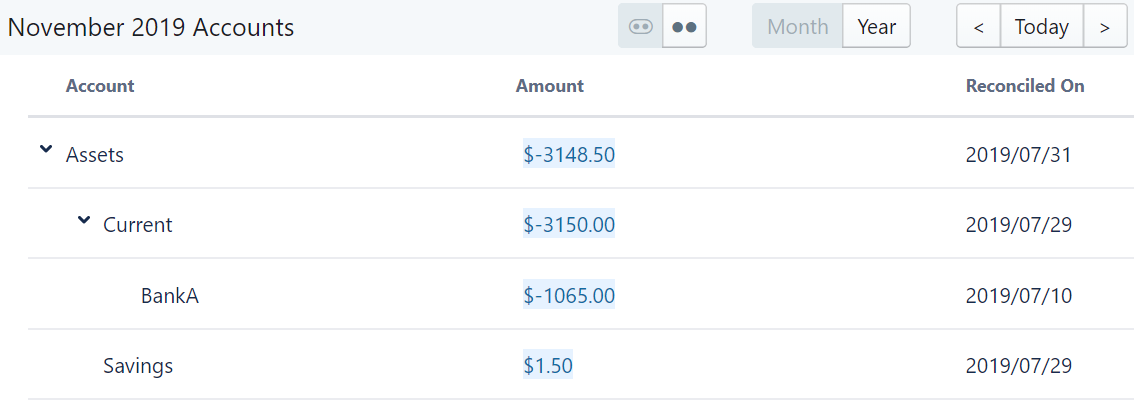This screenshot has width=1134, height=410.
Task: Open the BankA amount $-1065.00
Action: click(569, 296)
